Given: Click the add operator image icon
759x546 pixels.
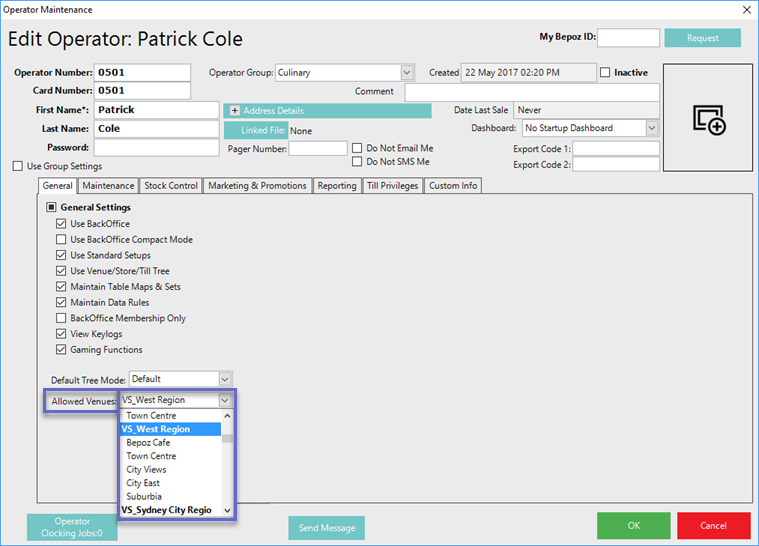Looking at the screenshot, I should click(x=709, y=119).
